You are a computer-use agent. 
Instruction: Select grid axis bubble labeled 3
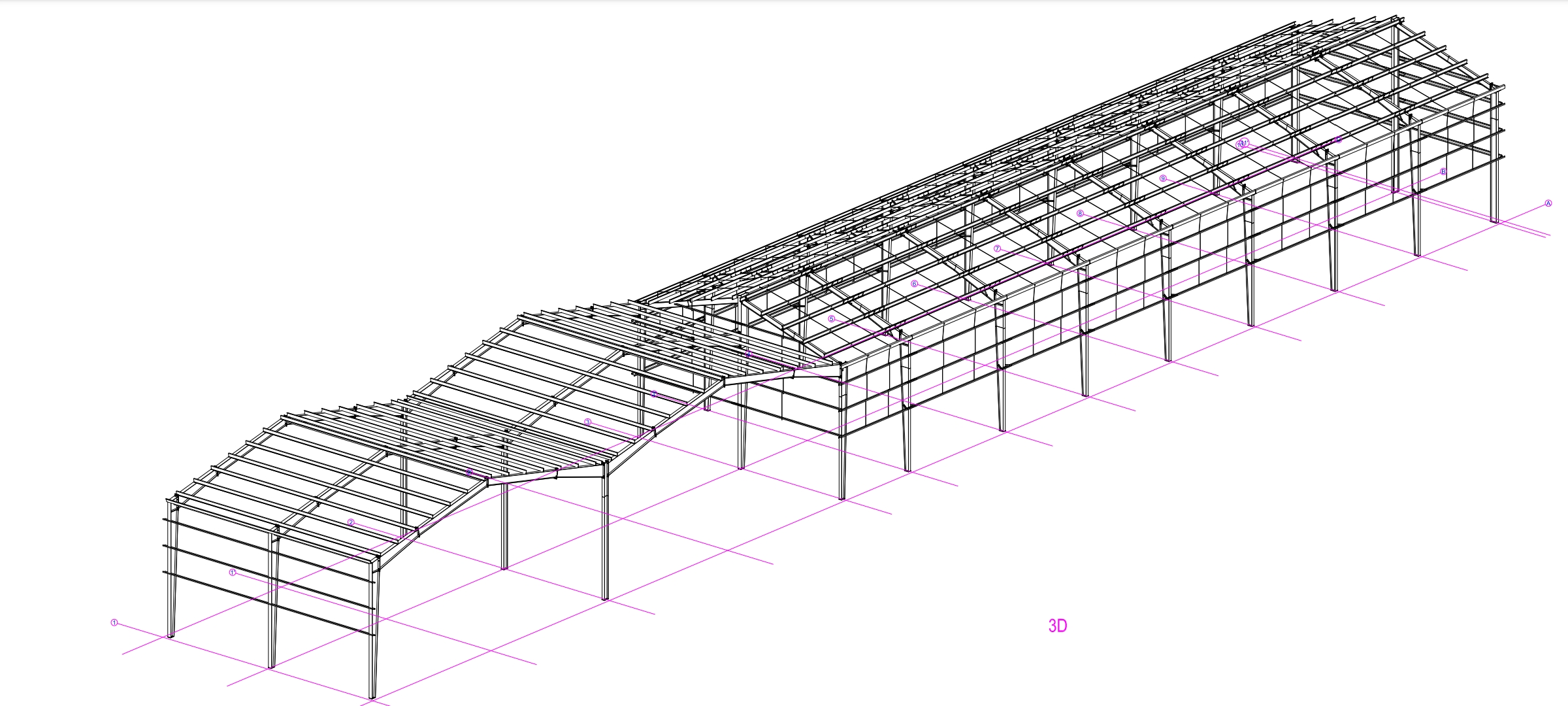click(588, 422)
